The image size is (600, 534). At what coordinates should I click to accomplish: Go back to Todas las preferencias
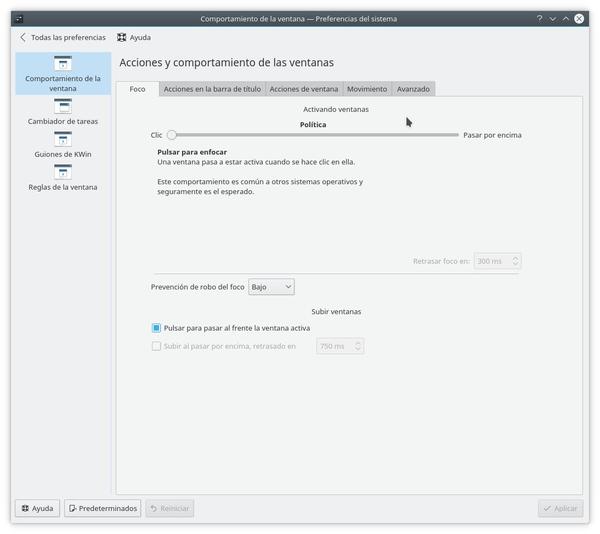(x=63, y=37)
